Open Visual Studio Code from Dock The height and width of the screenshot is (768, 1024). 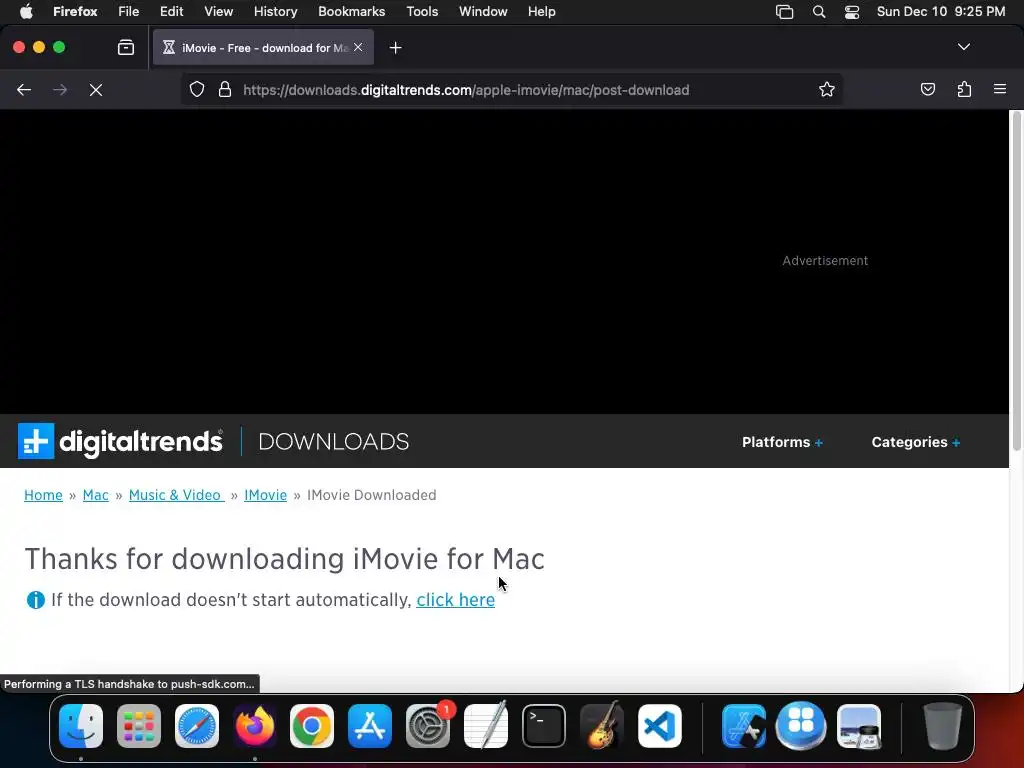pos(660,726)
